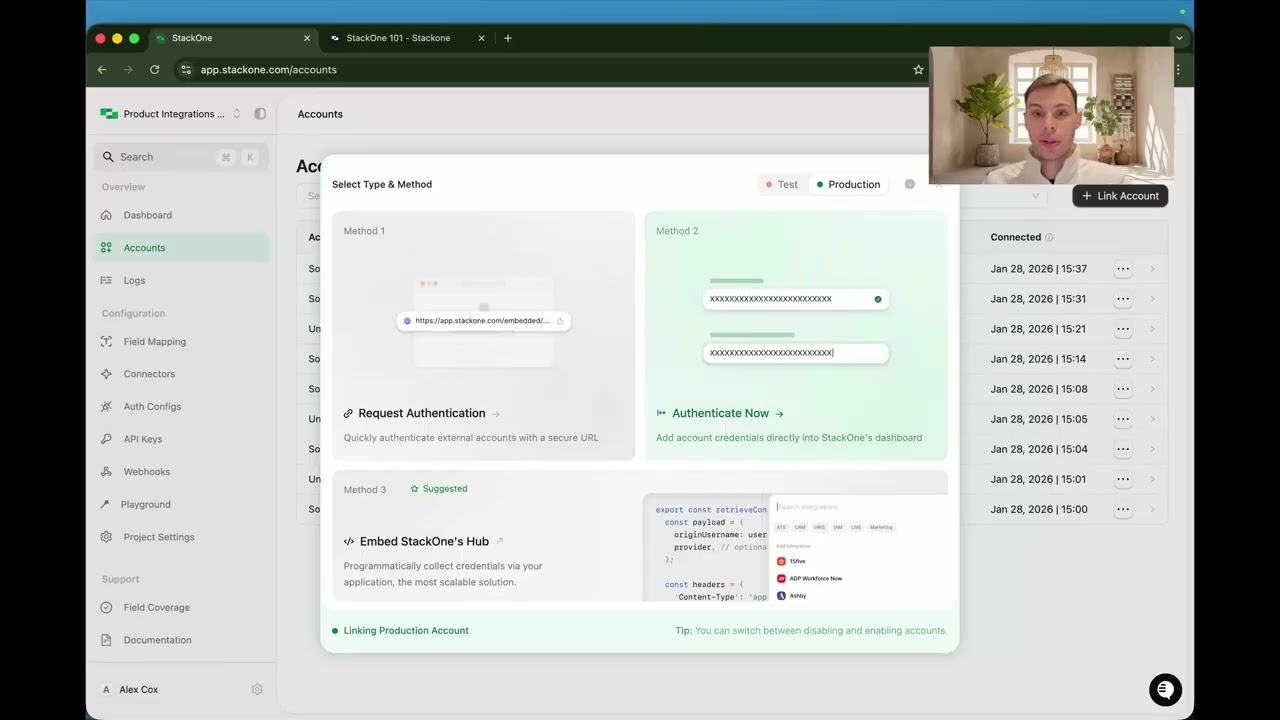This screenshot has height=720, width=1280.
Task: Click the Dashboard home icon
Action: 106,215
